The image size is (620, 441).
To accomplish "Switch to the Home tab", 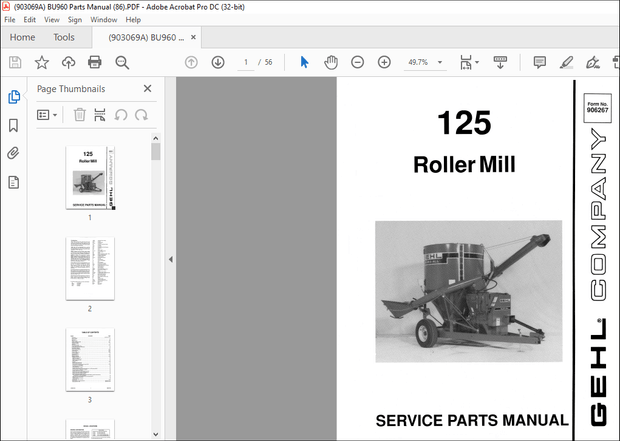I will pos(22,37).
